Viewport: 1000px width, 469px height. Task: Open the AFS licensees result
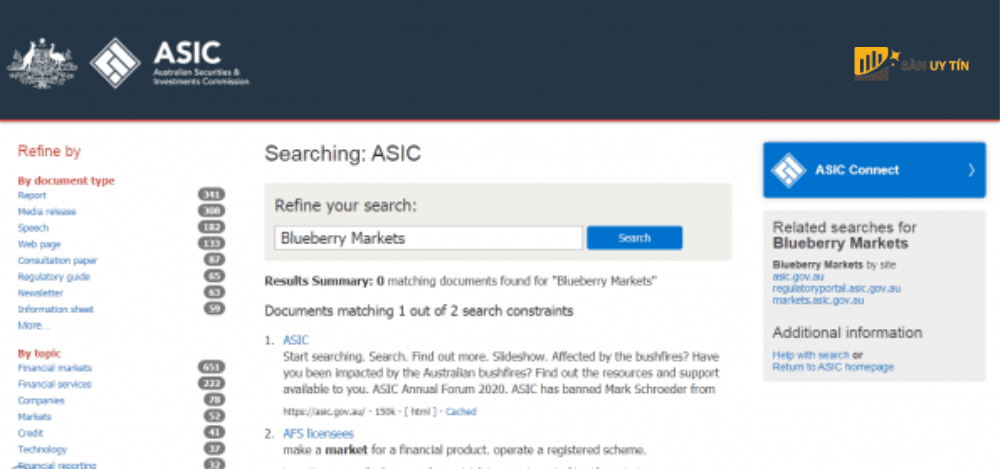pyautogui.click(x=318, y=434)
